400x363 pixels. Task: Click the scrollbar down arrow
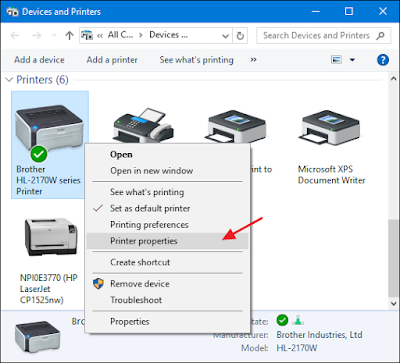point(393,303)
